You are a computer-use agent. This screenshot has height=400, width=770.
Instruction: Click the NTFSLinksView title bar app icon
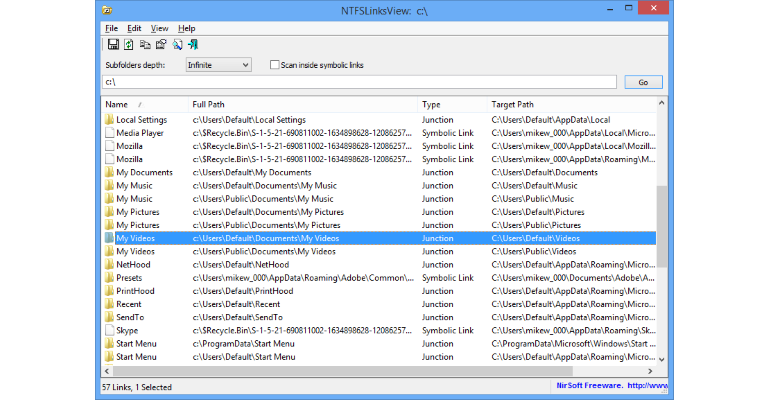tap(107, 10)
